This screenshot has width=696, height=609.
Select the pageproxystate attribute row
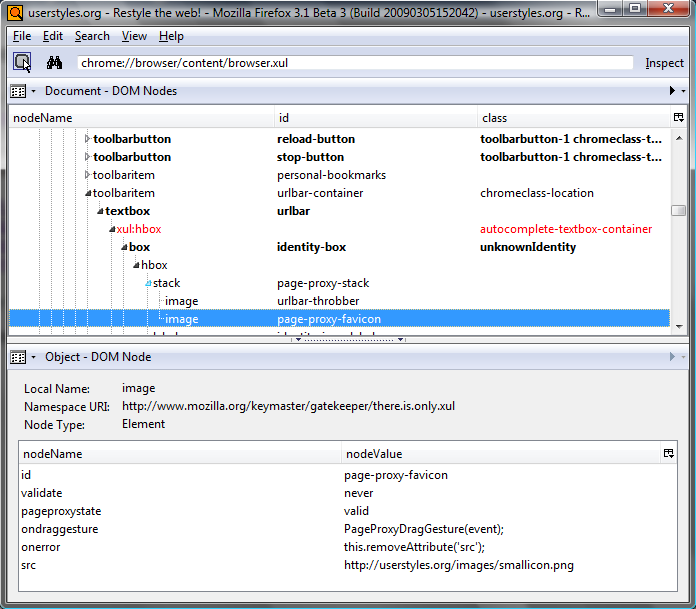coord(348,511)
